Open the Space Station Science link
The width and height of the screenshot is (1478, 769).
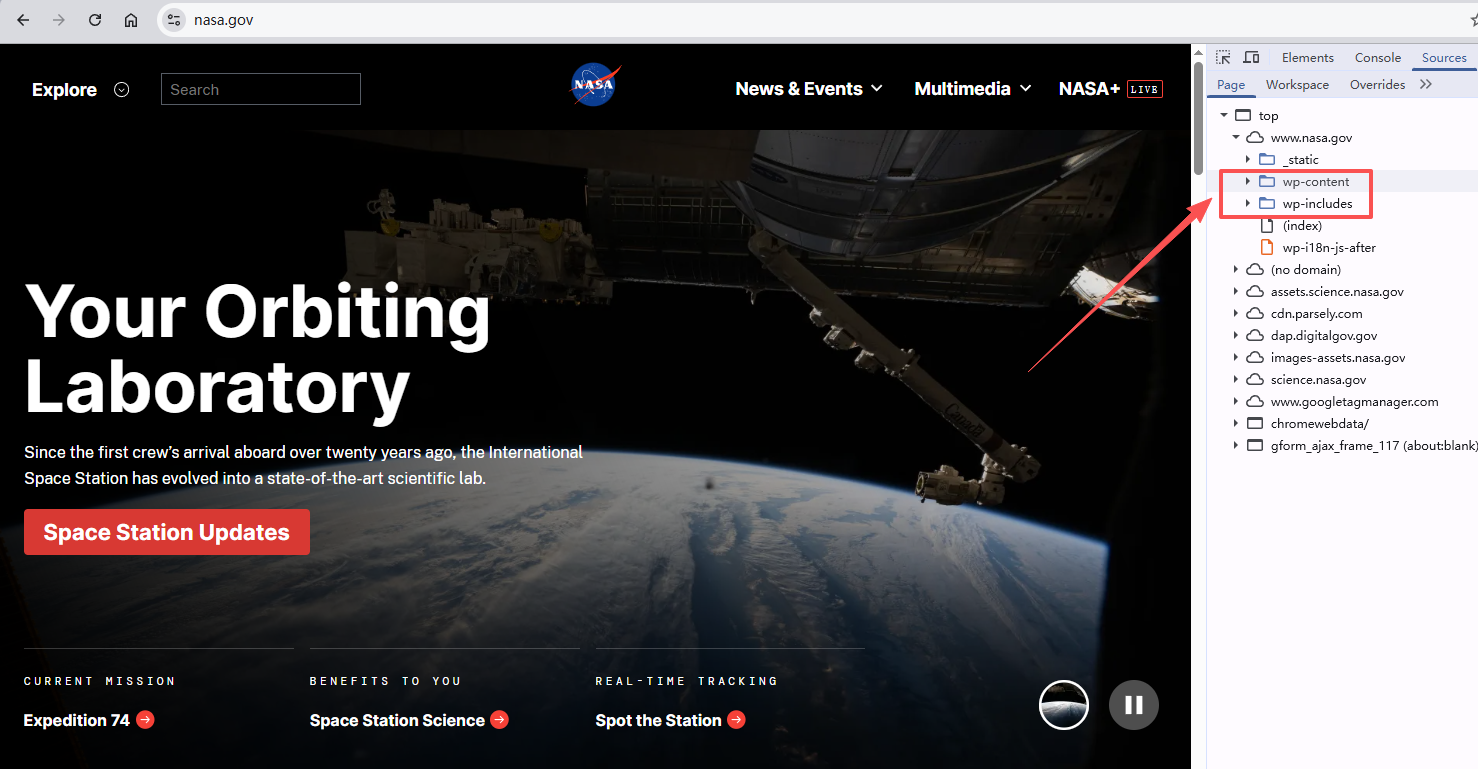[397, 720]
